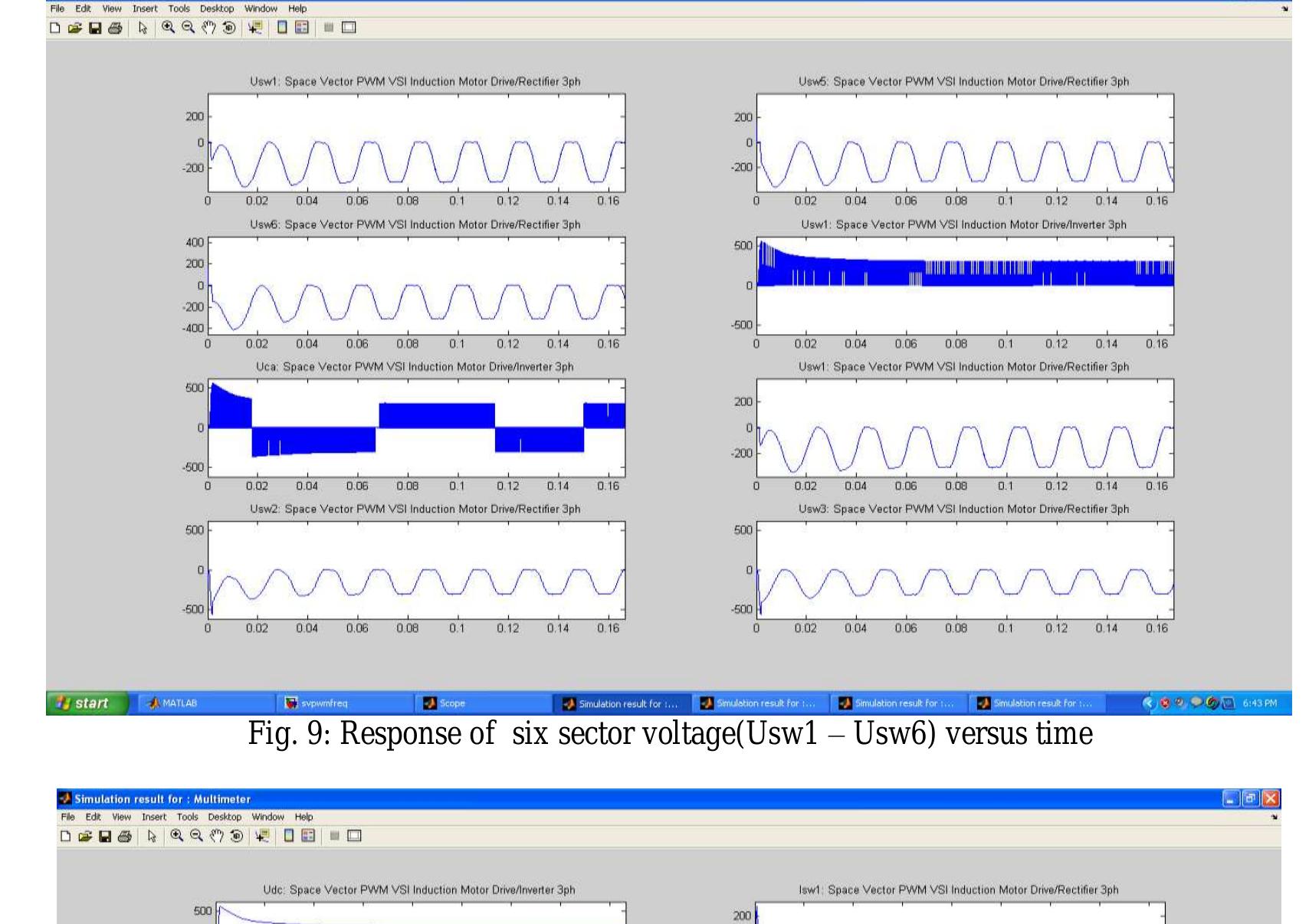Image resolution: width=1309 pixels, height=924 pixels.
Task: Switch to MATLAB taskbar button
Action: (x=207, y=703)
